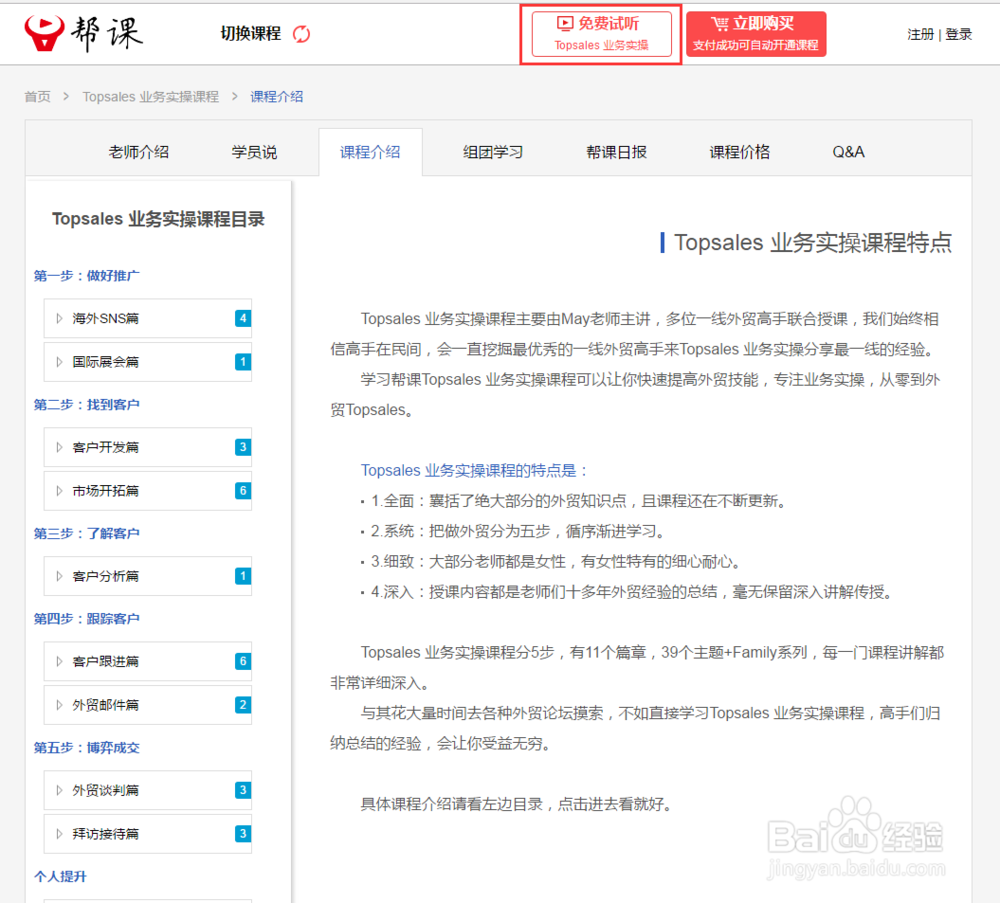
Task: Expand the 海外SNS篇 chapter arrow
Action: click(59, 318)
